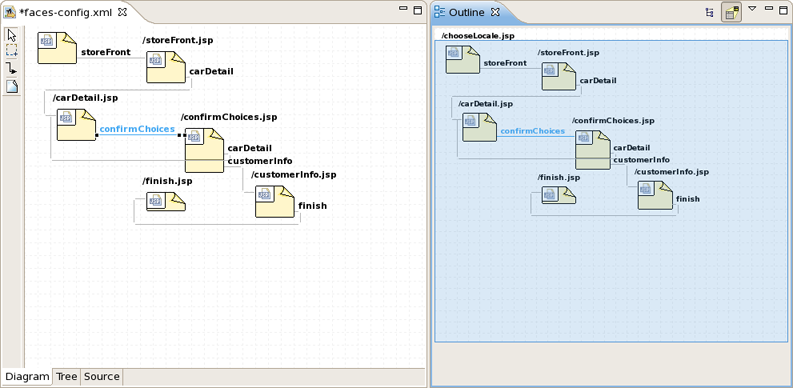The image size is (793, 388).
Task: Minimize the Outline view
Action: click(x=769, y=8)
